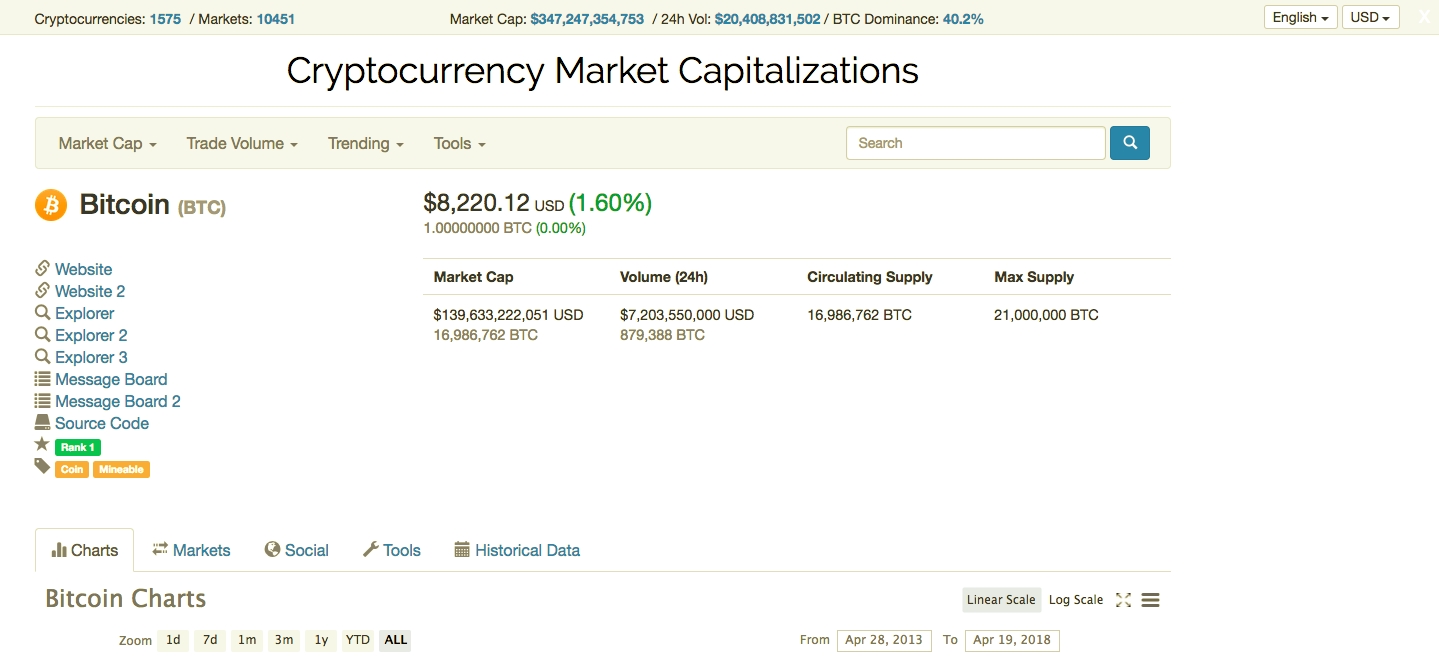Click the bar-chart icon on the Charts tab
1439x659 pixels.
[x=59, y=550]
